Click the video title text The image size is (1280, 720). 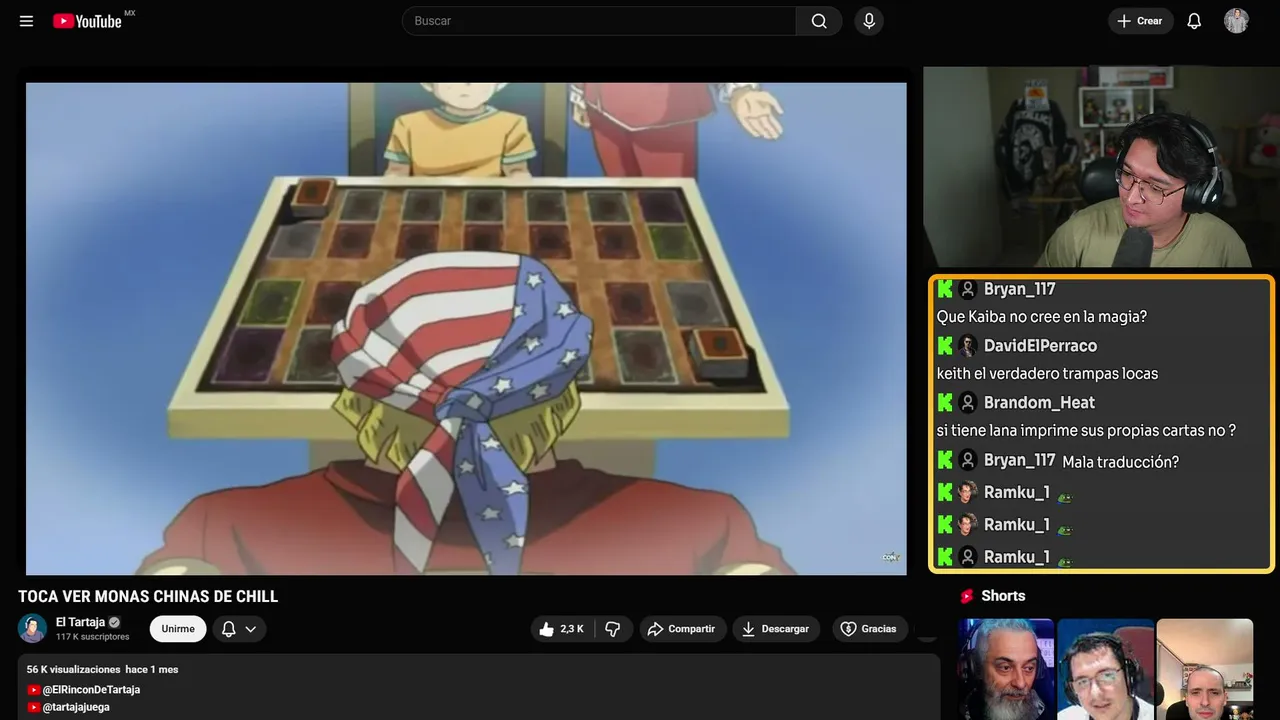click(x=148, y=596)
